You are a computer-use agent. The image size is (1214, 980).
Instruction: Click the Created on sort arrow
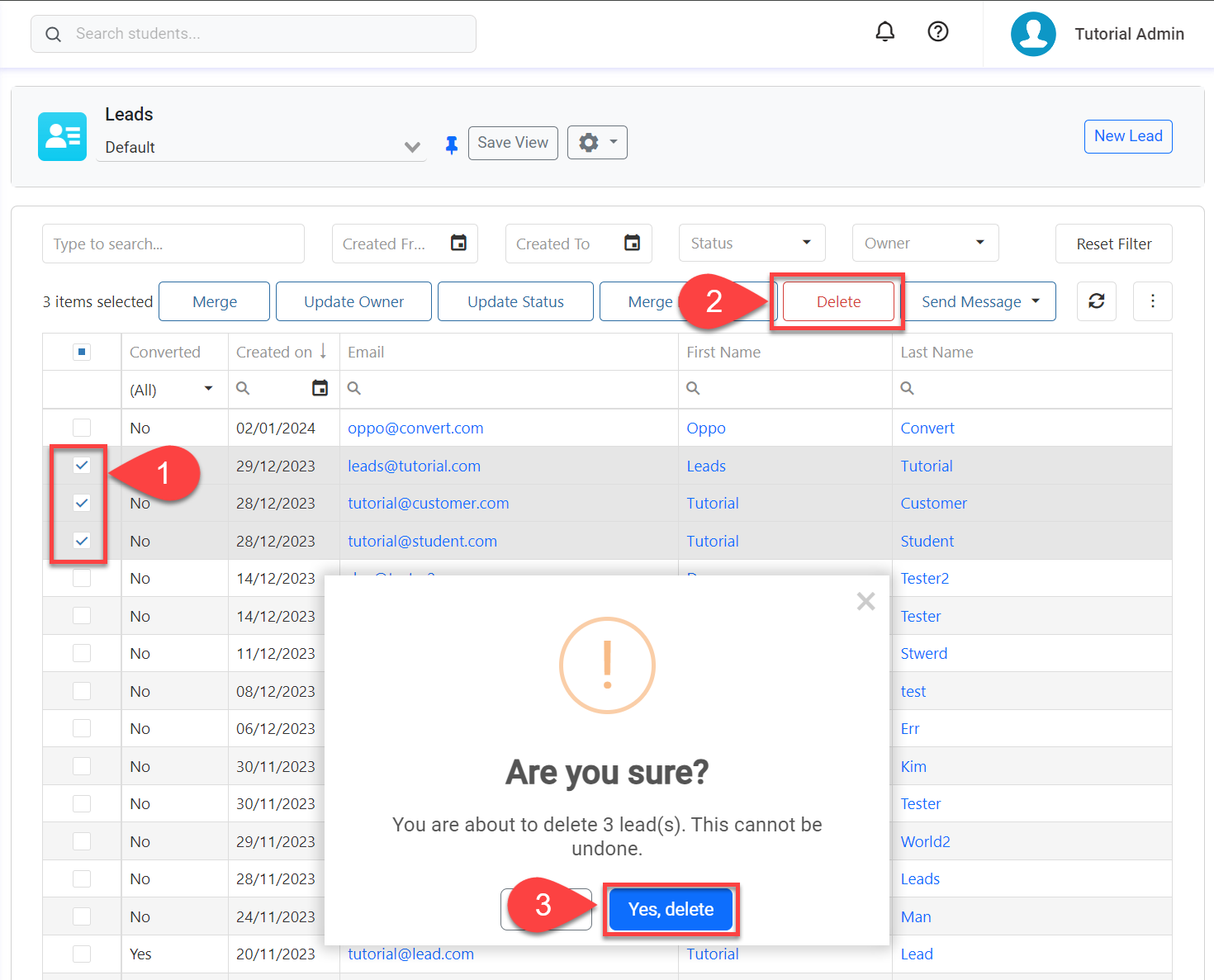323,351
